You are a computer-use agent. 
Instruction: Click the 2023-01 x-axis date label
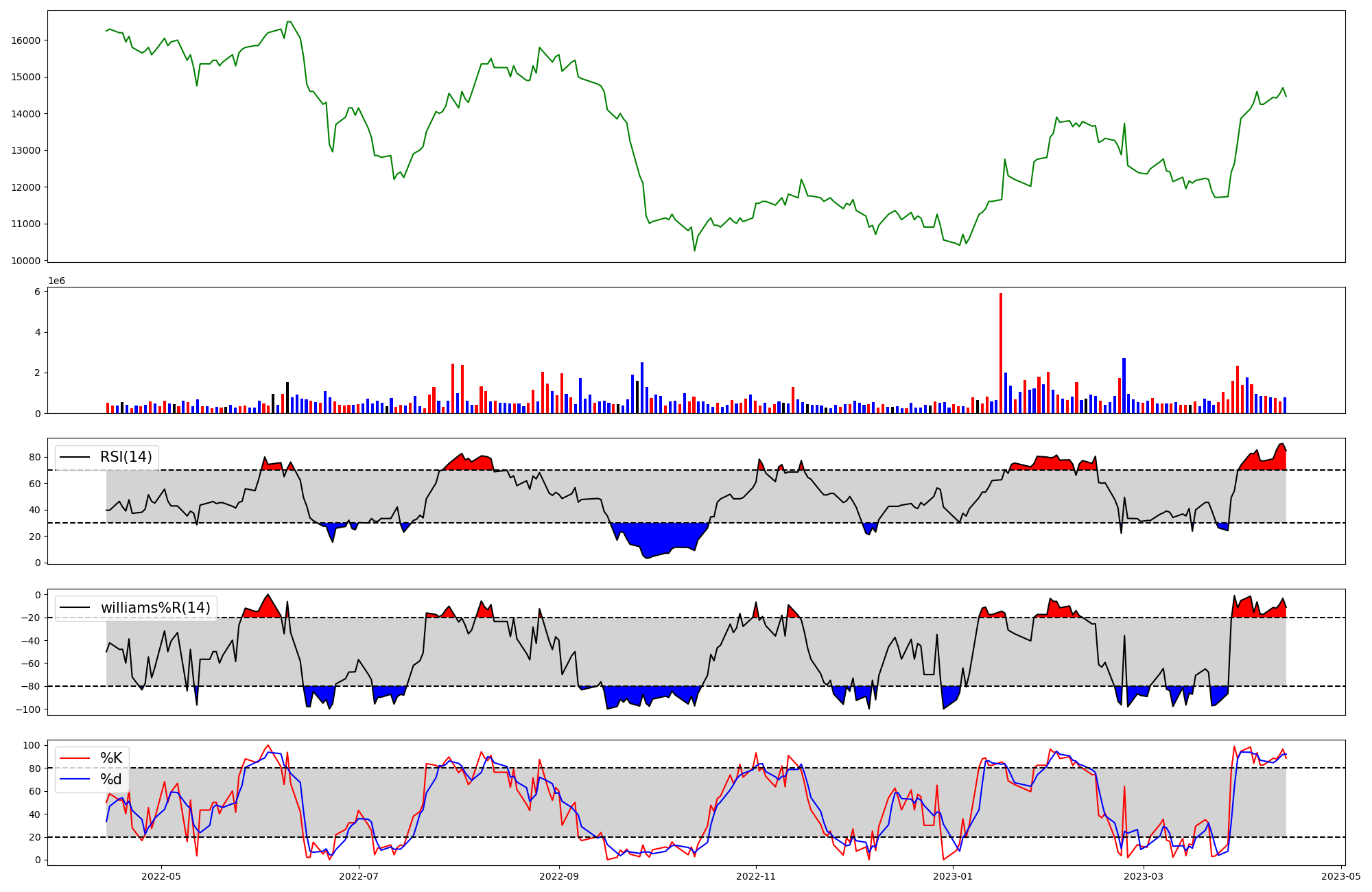click(953, 876)
